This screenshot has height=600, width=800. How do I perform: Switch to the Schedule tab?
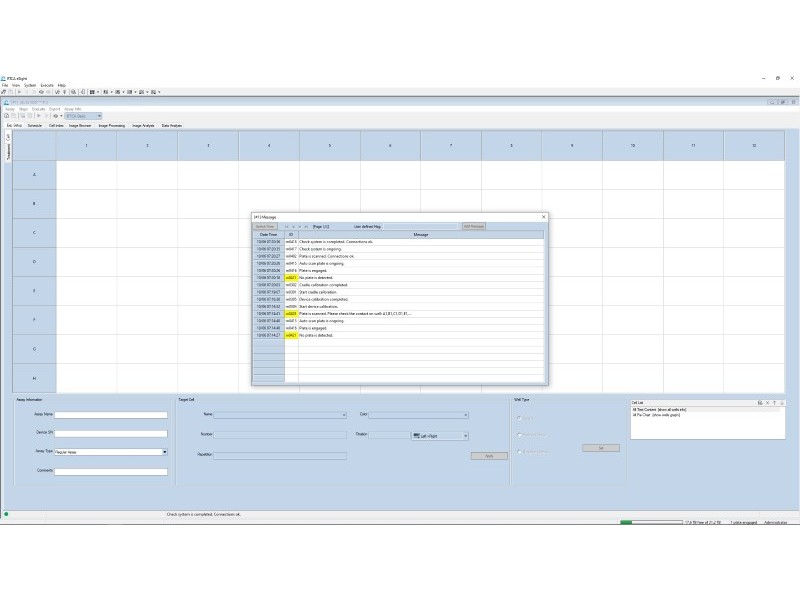35,126
